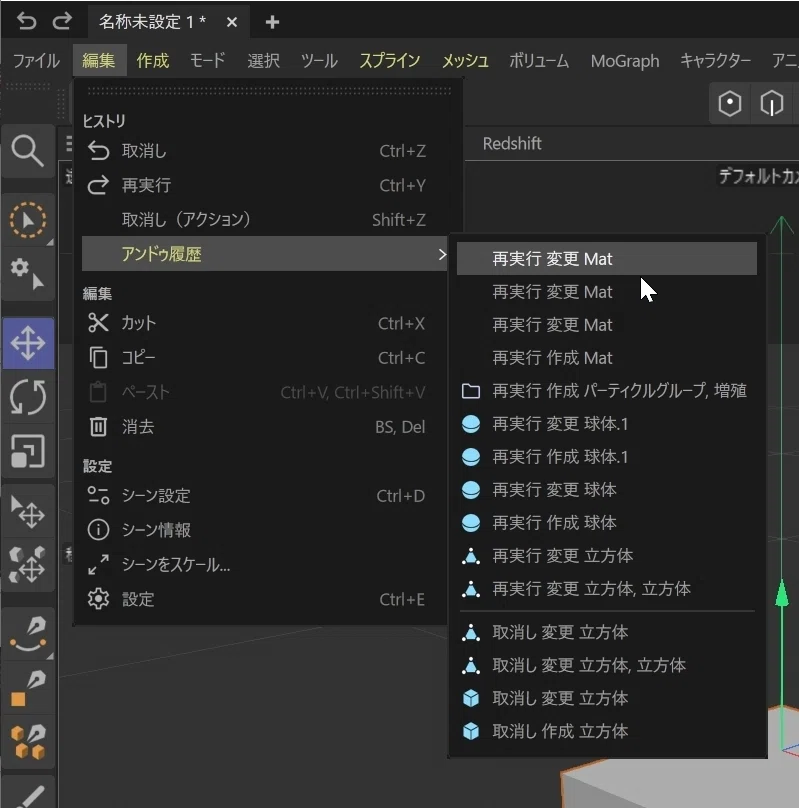This screenshot has height=808, width=799.
Task: Click the pen with orange cubes tool
Action: click(28, 742)
